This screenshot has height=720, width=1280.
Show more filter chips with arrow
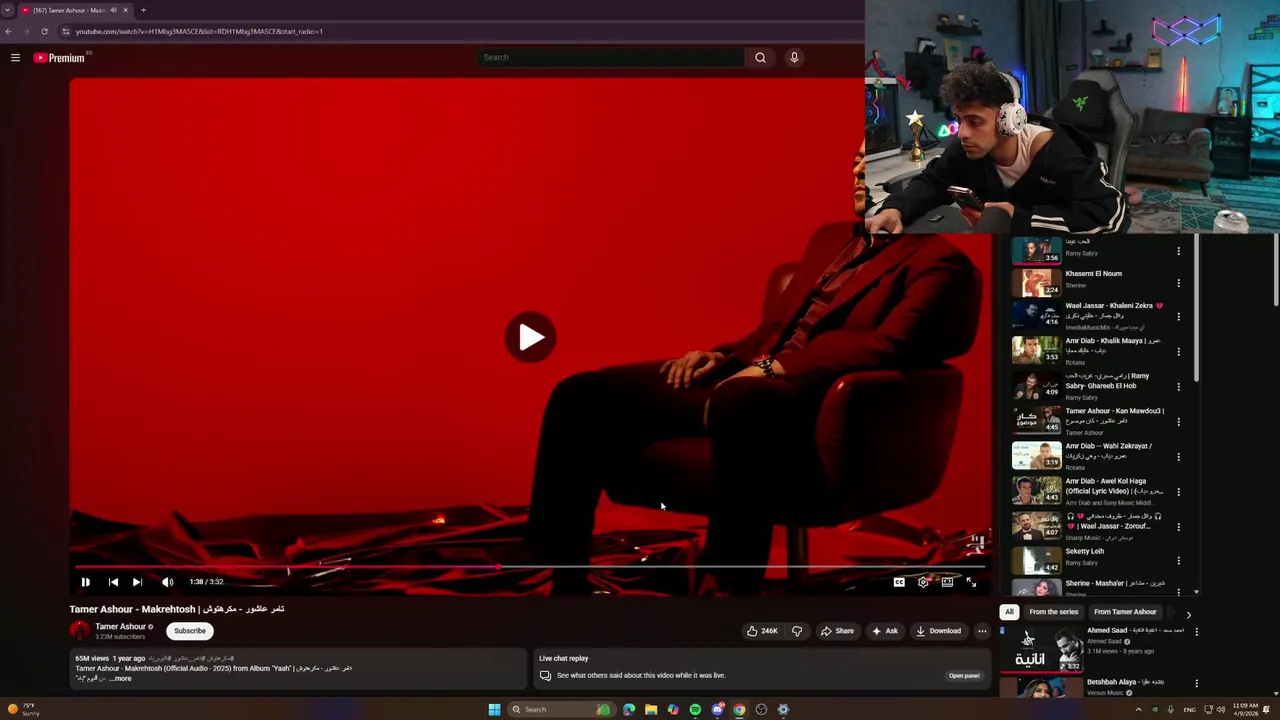coord(1188,613)
